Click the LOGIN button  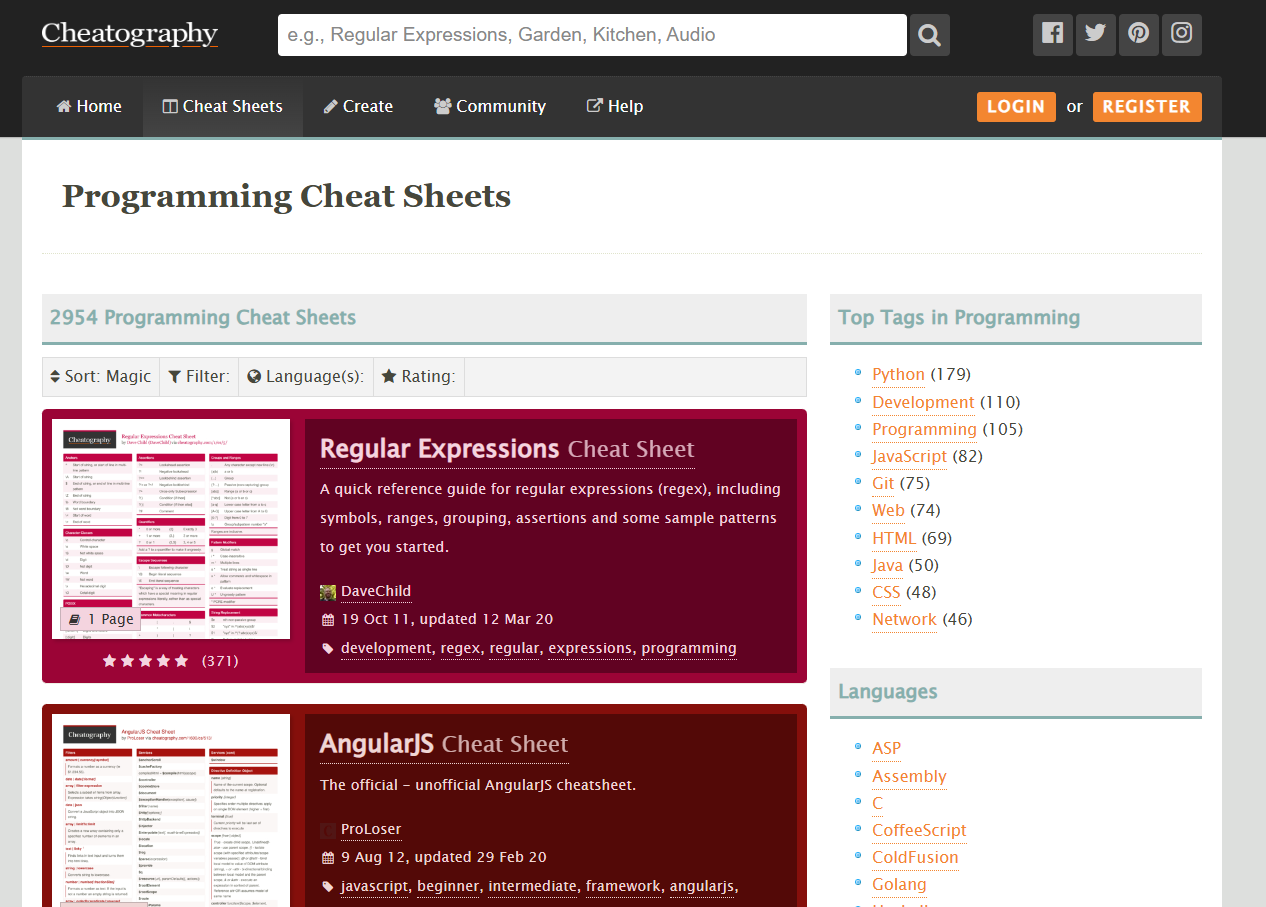(x=1016, y=107)
